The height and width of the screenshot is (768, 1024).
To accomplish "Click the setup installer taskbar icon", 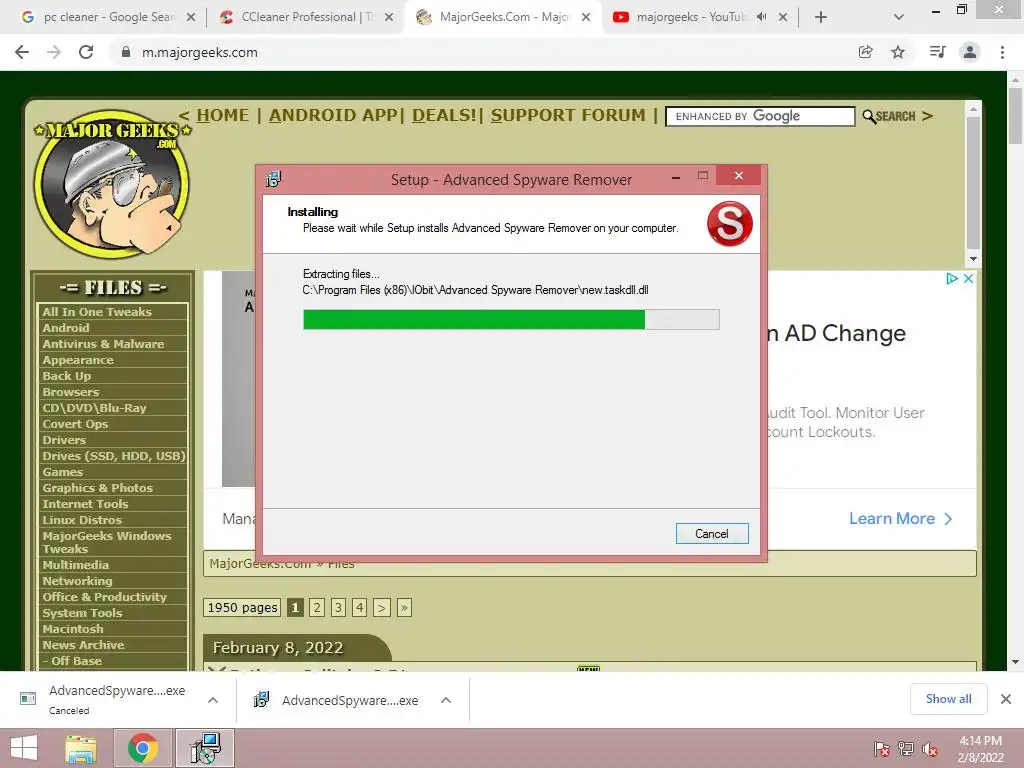I will point(205,748).
